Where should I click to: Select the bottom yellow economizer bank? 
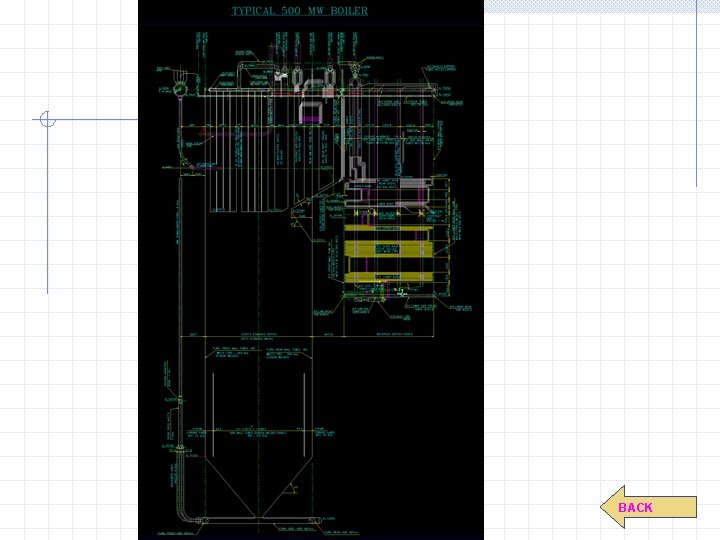pyautogui.click(x=388, y=277)
